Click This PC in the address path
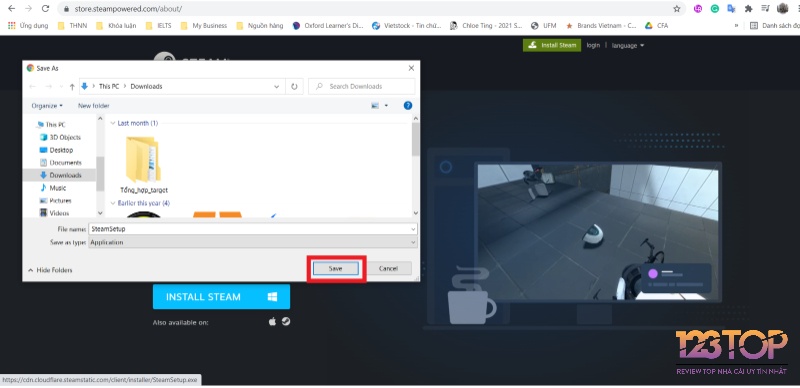Viewport: 800px width, 388px height. click(x=109, y=86)
